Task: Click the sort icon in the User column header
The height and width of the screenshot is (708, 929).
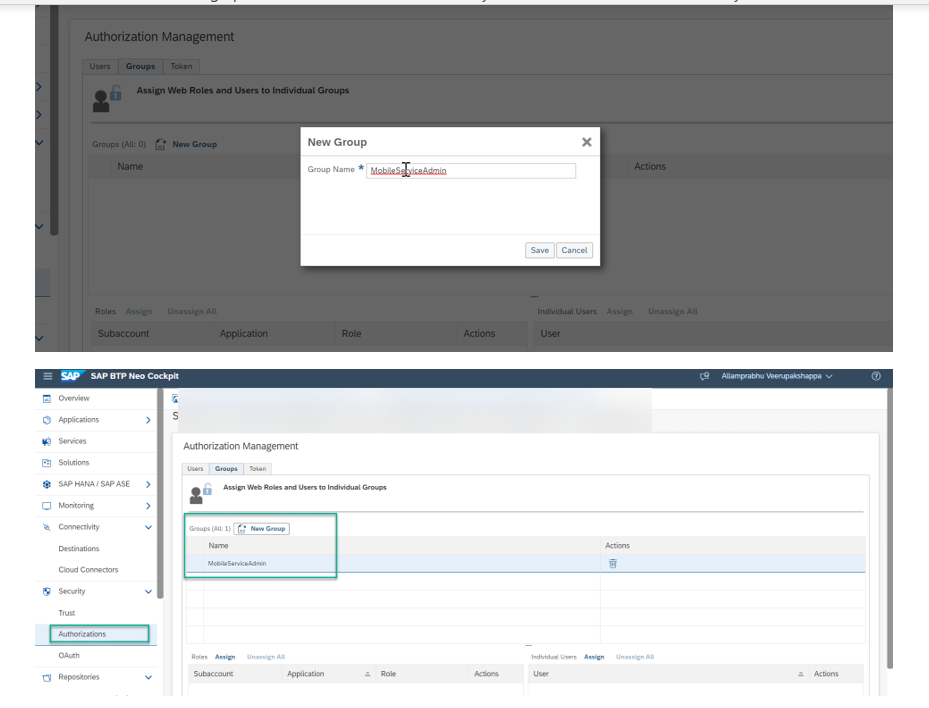Action: click(800, 674)
